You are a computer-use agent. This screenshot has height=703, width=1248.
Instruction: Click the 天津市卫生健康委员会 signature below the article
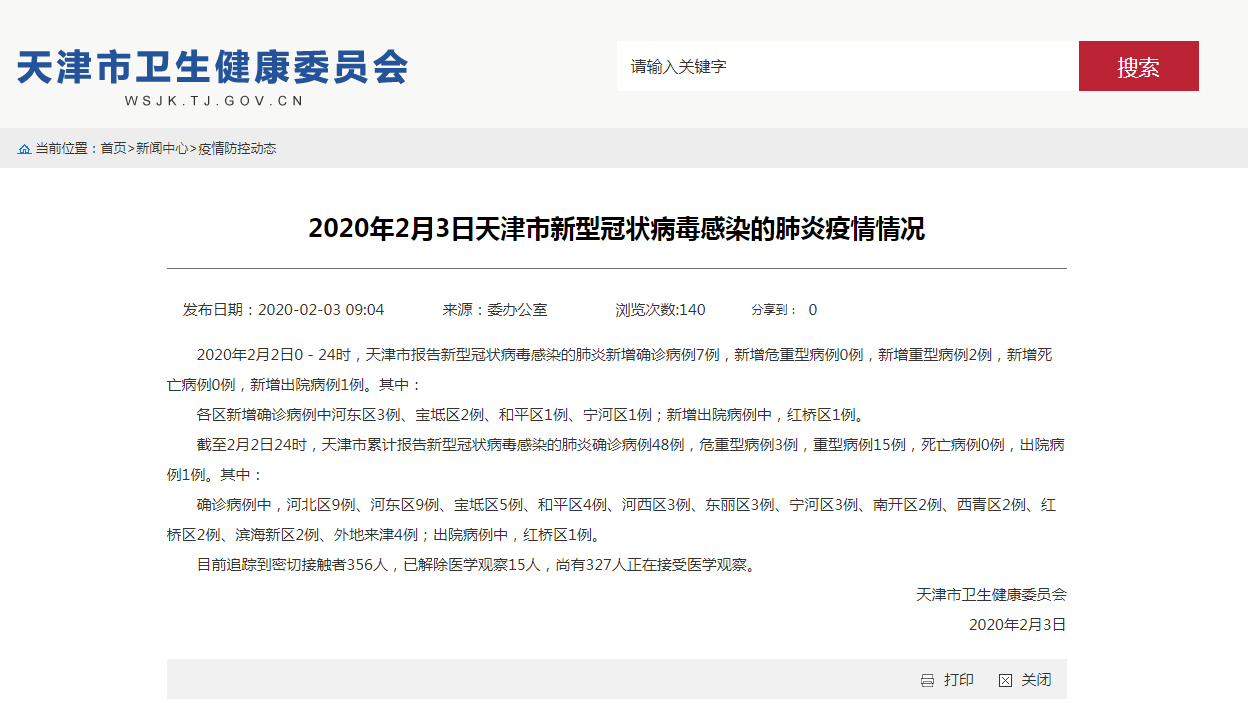(991, 595)
